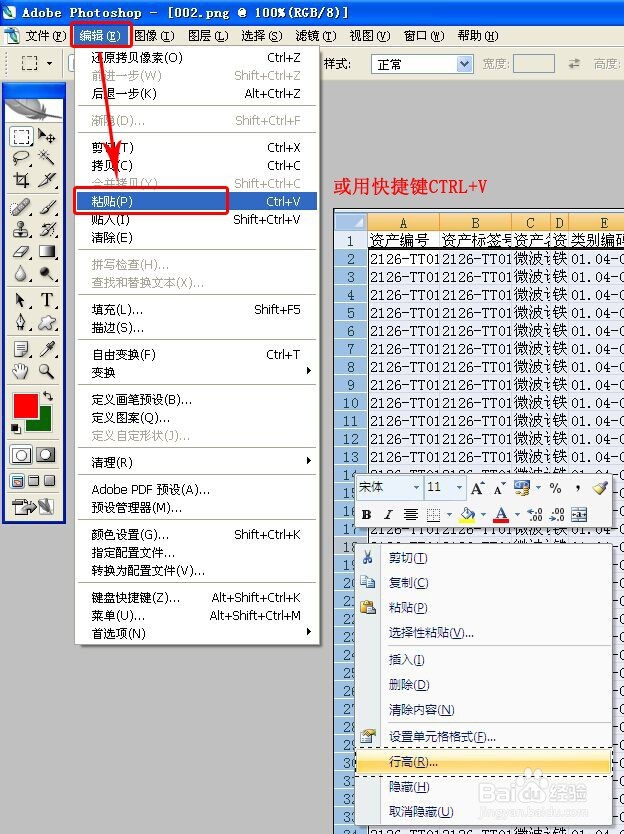Select the Eyedropper tool
The width and height of the screenshot is (624, 834).
click(47, 349)
